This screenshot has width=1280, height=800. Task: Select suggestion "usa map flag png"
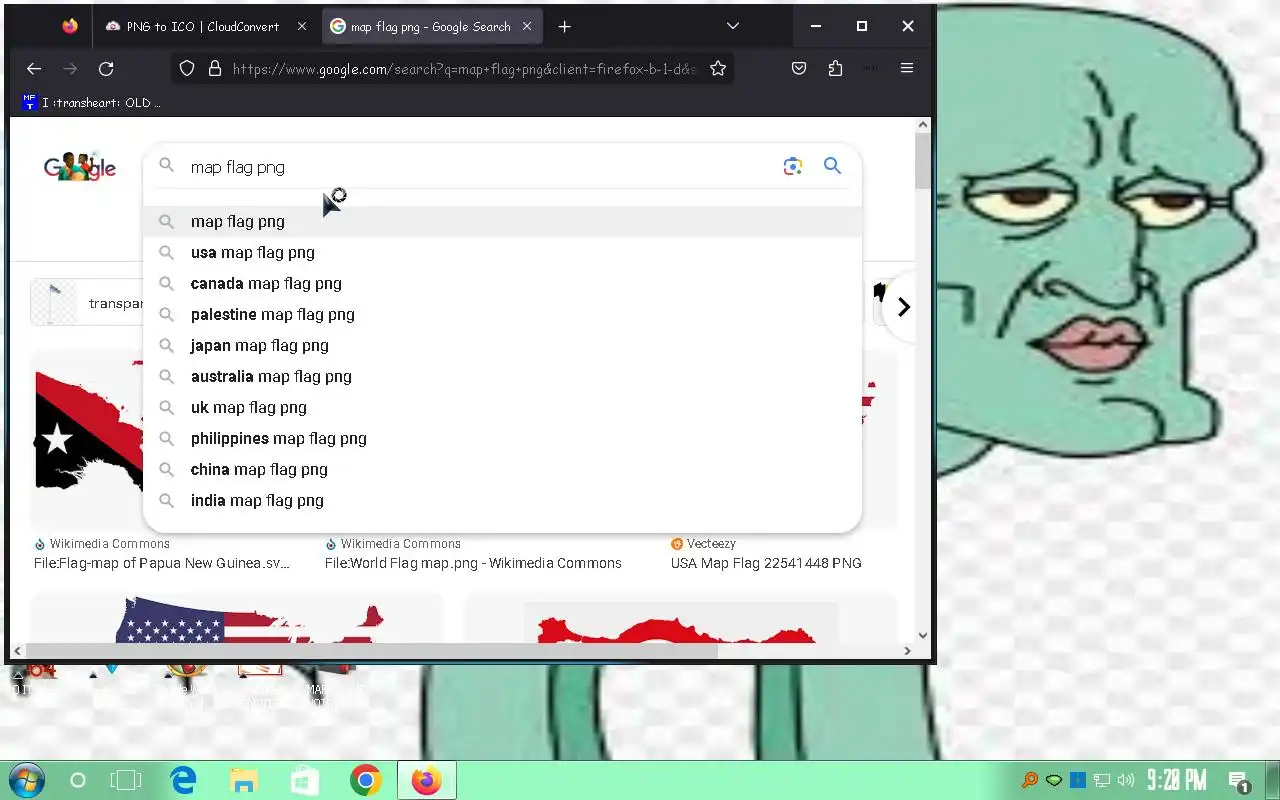coord(502,253)
